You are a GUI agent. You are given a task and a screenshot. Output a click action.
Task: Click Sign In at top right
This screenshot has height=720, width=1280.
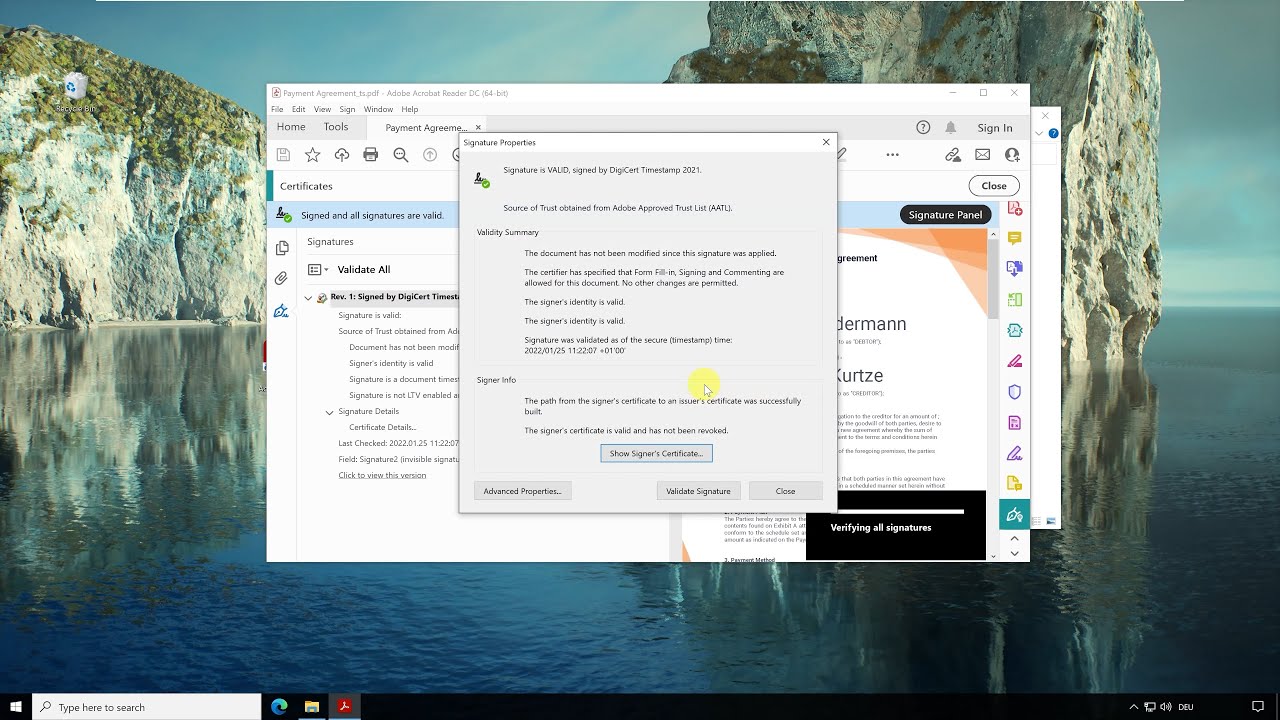(x=995, y=128)
